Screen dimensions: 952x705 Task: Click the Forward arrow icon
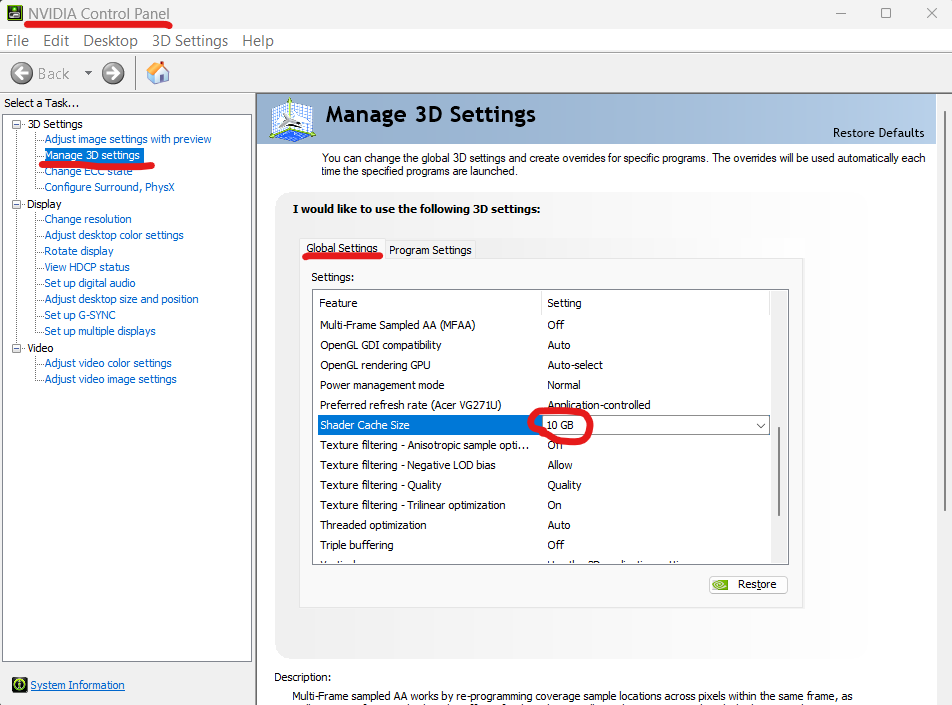pyautogui.click(x=113, y=73)
